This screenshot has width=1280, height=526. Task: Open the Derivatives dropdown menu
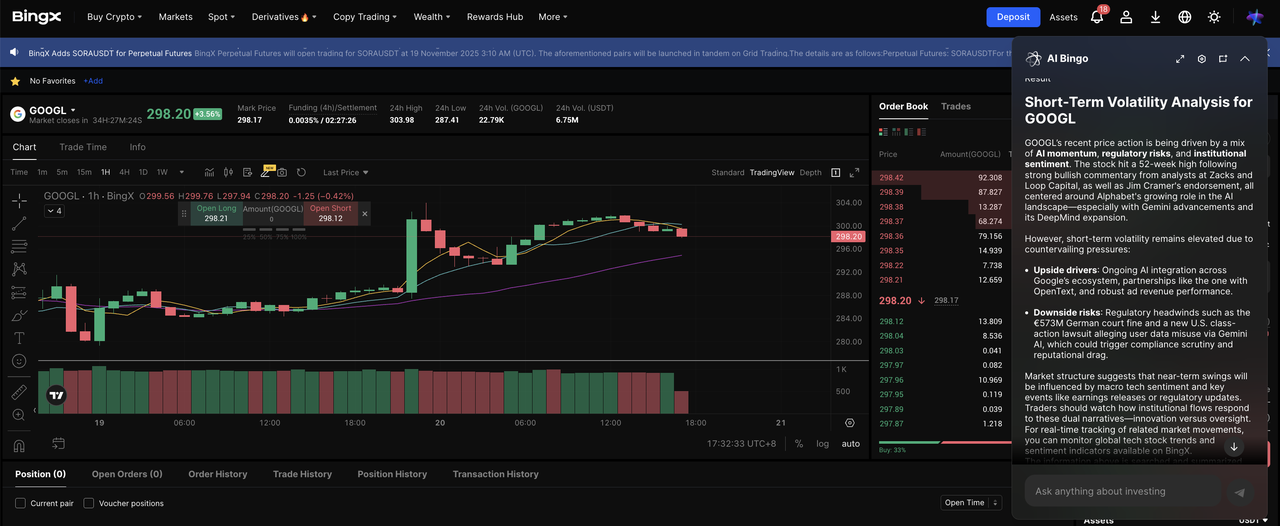[281, 17]
